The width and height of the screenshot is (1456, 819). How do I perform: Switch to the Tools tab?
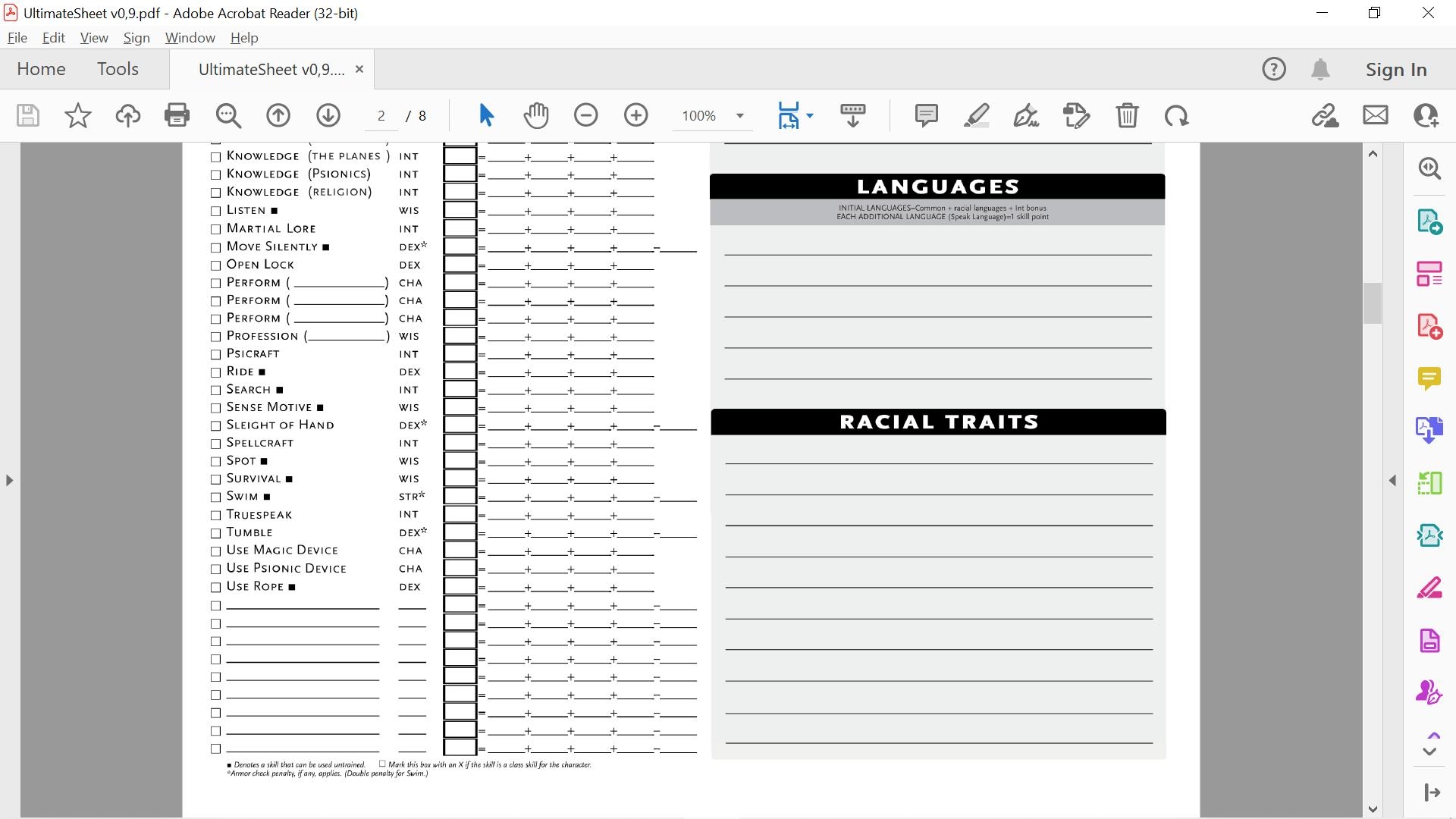point(118,69)
